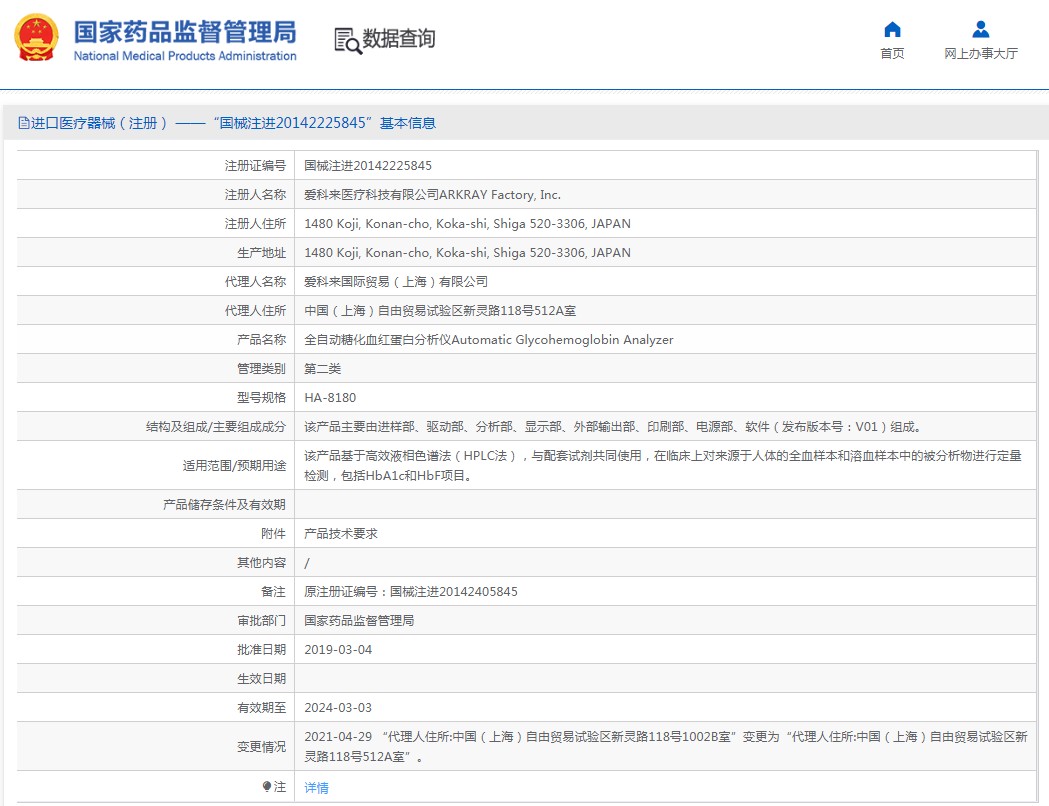Click the 型号规格 label

click(261, 397)
